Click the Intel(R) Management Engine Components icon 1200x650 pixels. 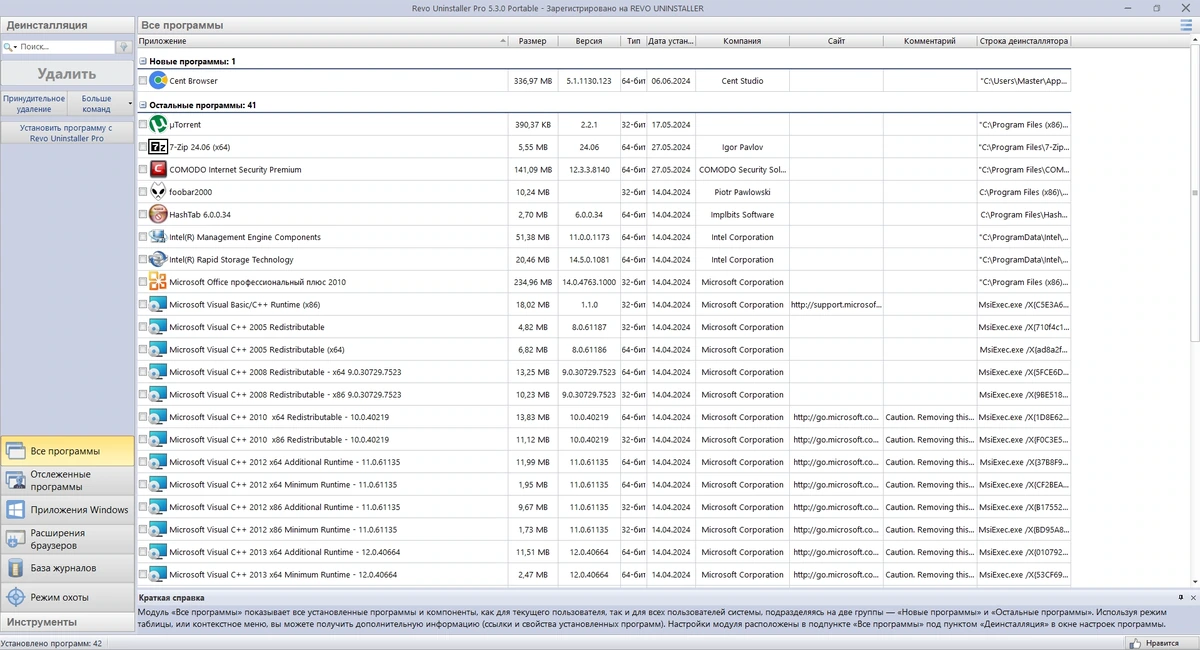[158, 237]
